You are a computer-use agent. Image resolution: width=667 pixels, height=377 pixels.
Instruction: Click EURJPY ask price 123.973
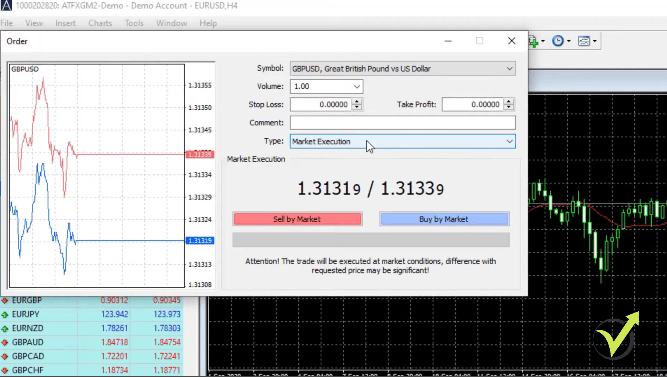[167, 315]
